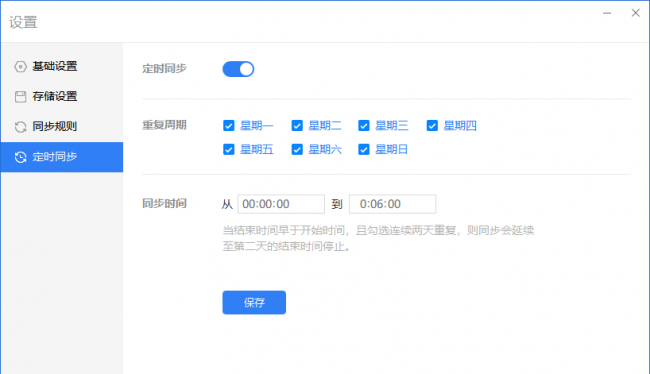Uncheck the 星期六 checkbox
This screenshot has width=650, height=374.
pos(297,149)
